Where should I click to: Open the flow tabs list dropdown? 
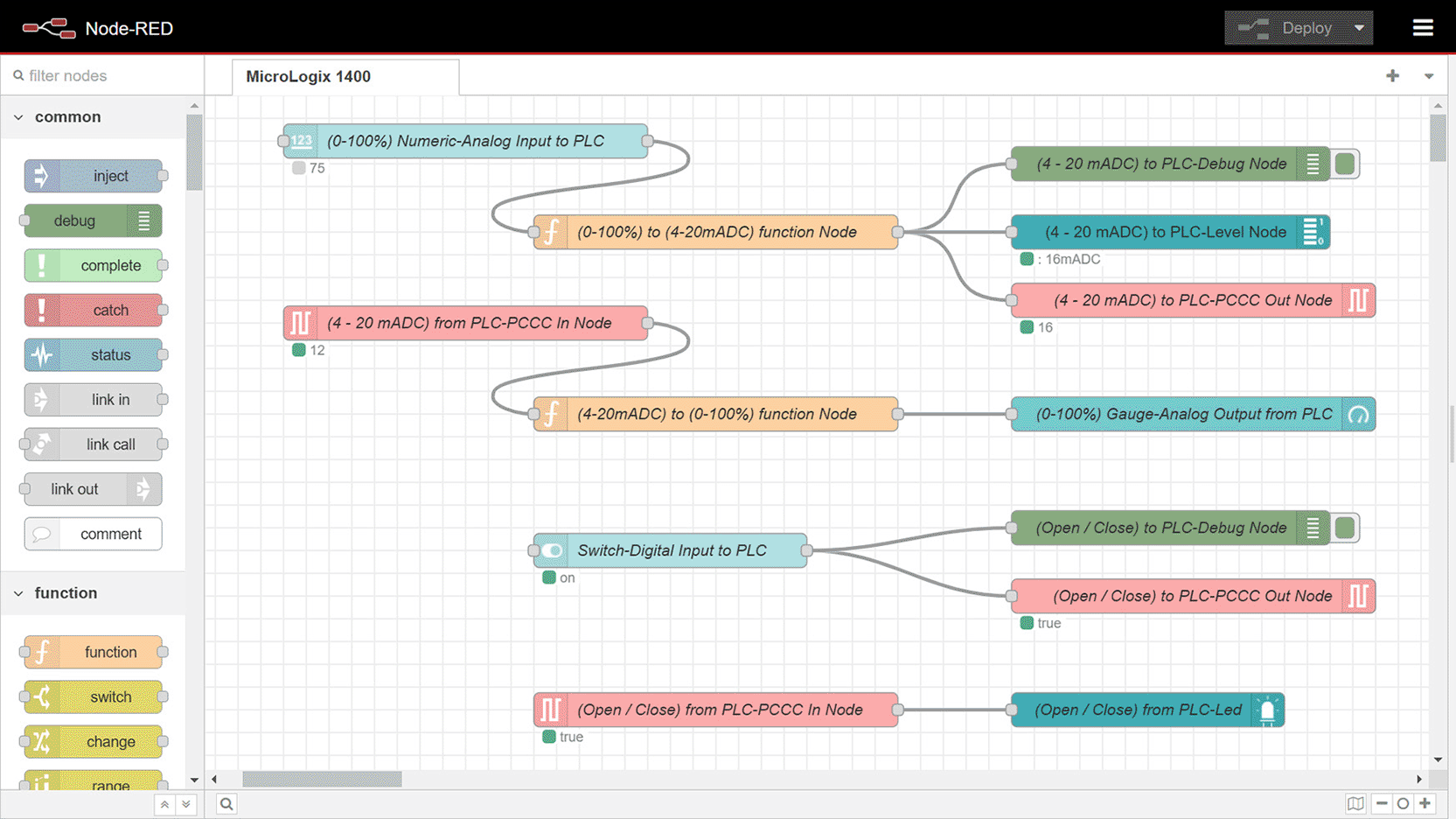1429,76
